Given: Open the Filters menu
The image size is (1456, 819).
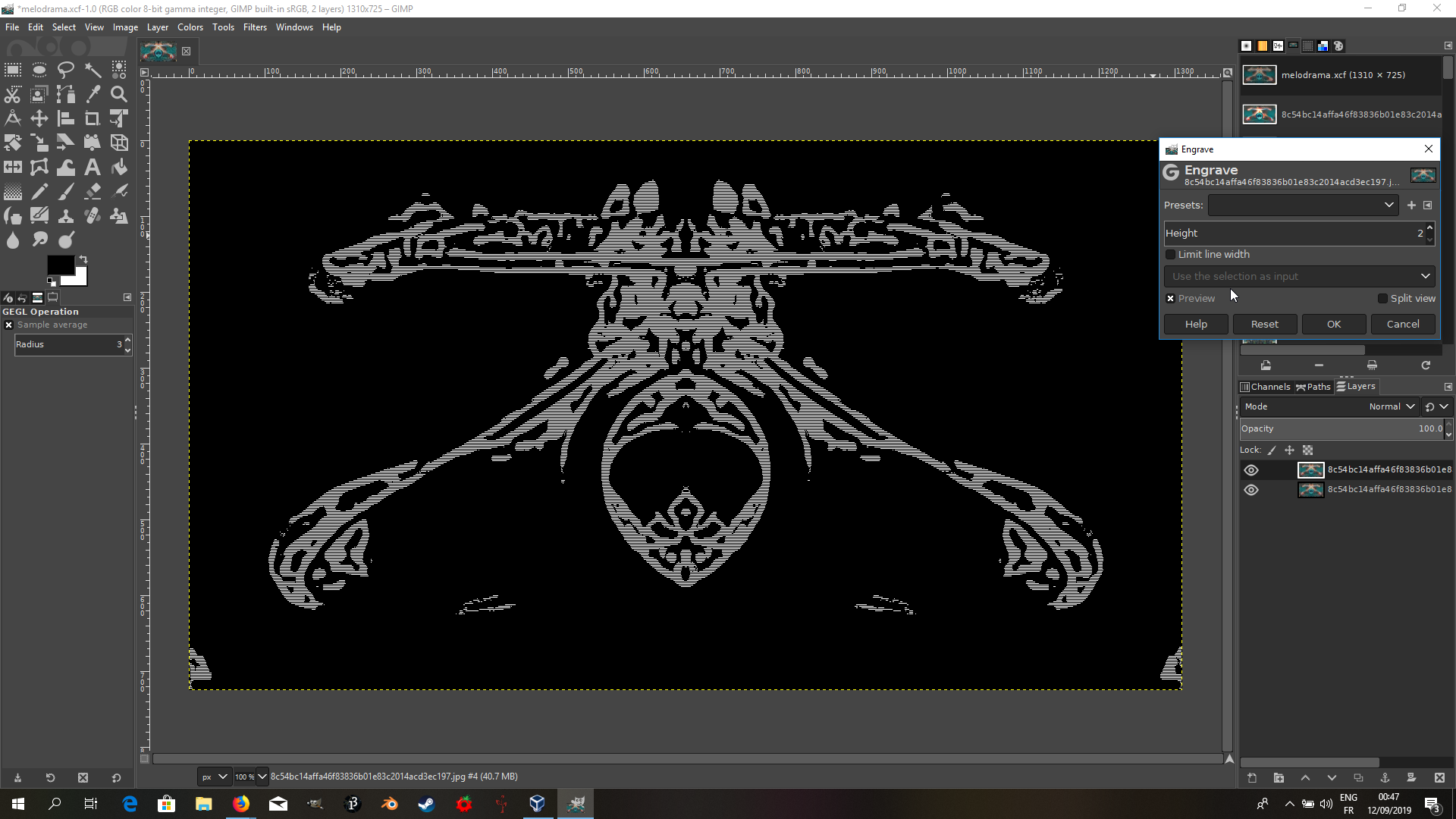Looking at the screenshot, I should tap(255, 27).
